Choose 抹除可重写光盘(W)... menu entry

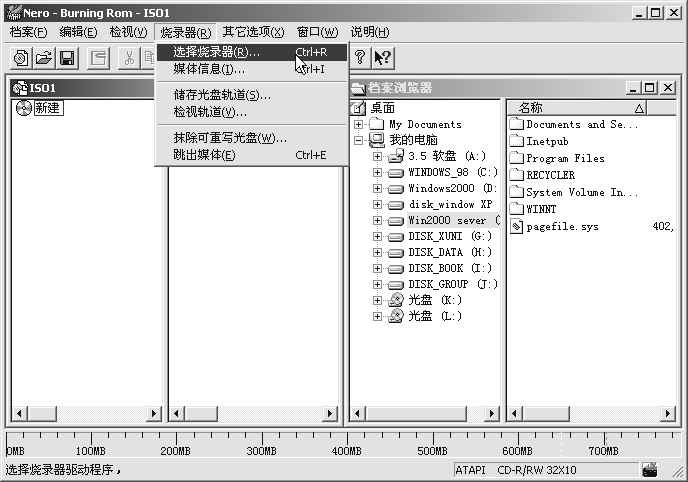pos(252,138)
